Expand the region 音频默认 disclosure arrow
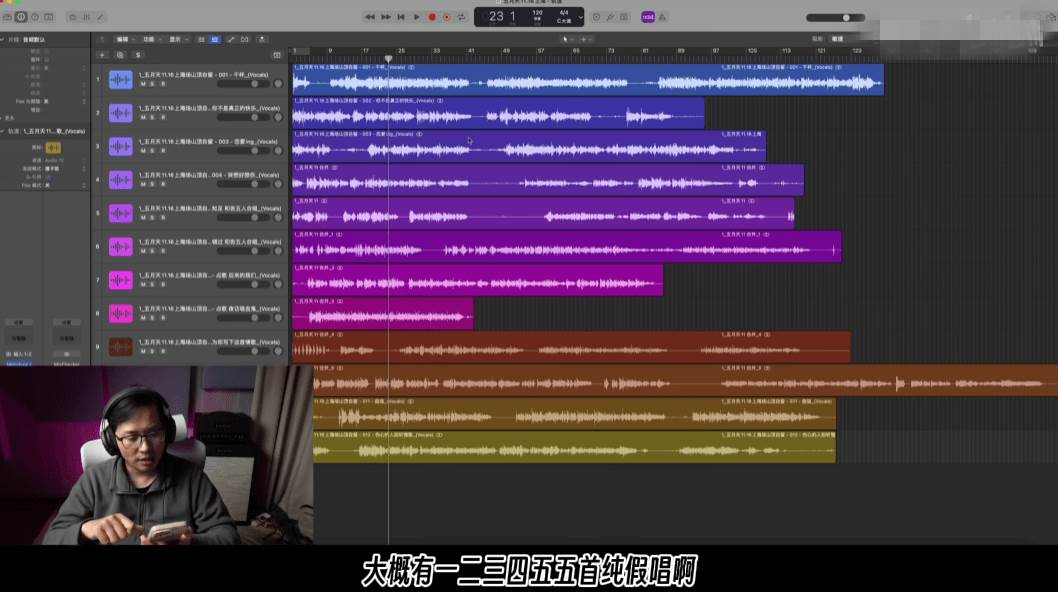The image size is (1058, 592). [3, 39]
